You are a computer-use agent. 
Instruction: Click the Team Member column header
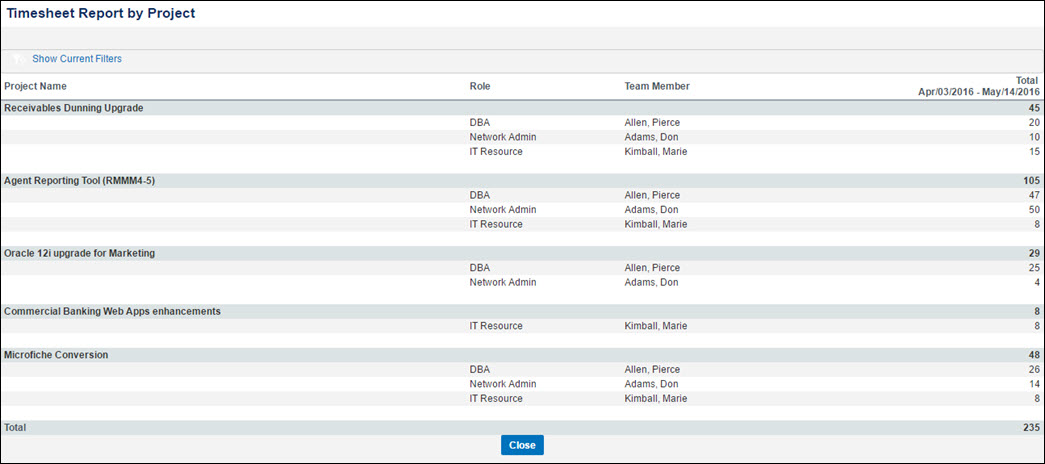pos(657,86)
